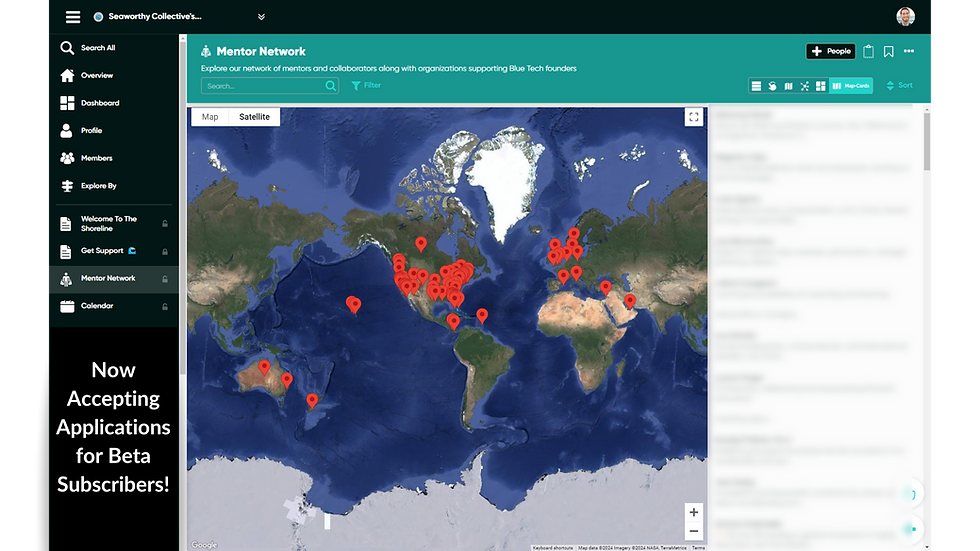Open the Get Support page
The width and height of the screenshot is (980, 551).
click(x=102, y=251)
